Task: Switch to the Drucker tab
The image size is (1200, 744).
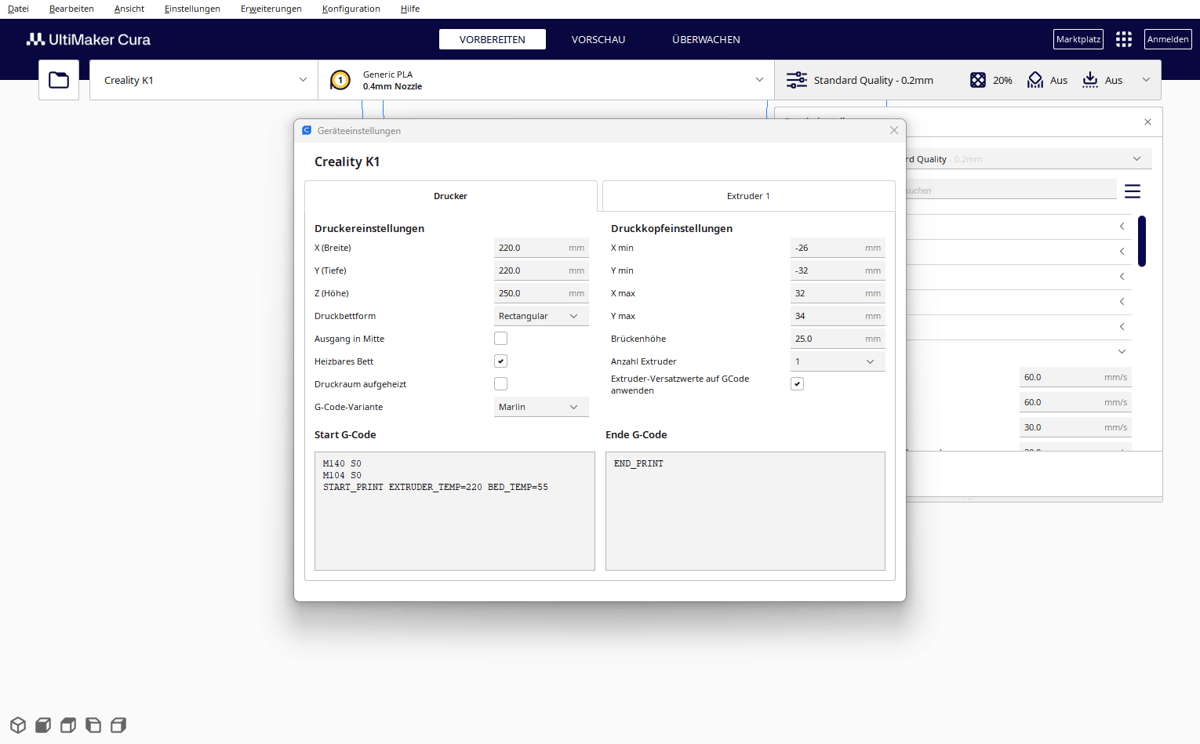Action: pos(451,196)
